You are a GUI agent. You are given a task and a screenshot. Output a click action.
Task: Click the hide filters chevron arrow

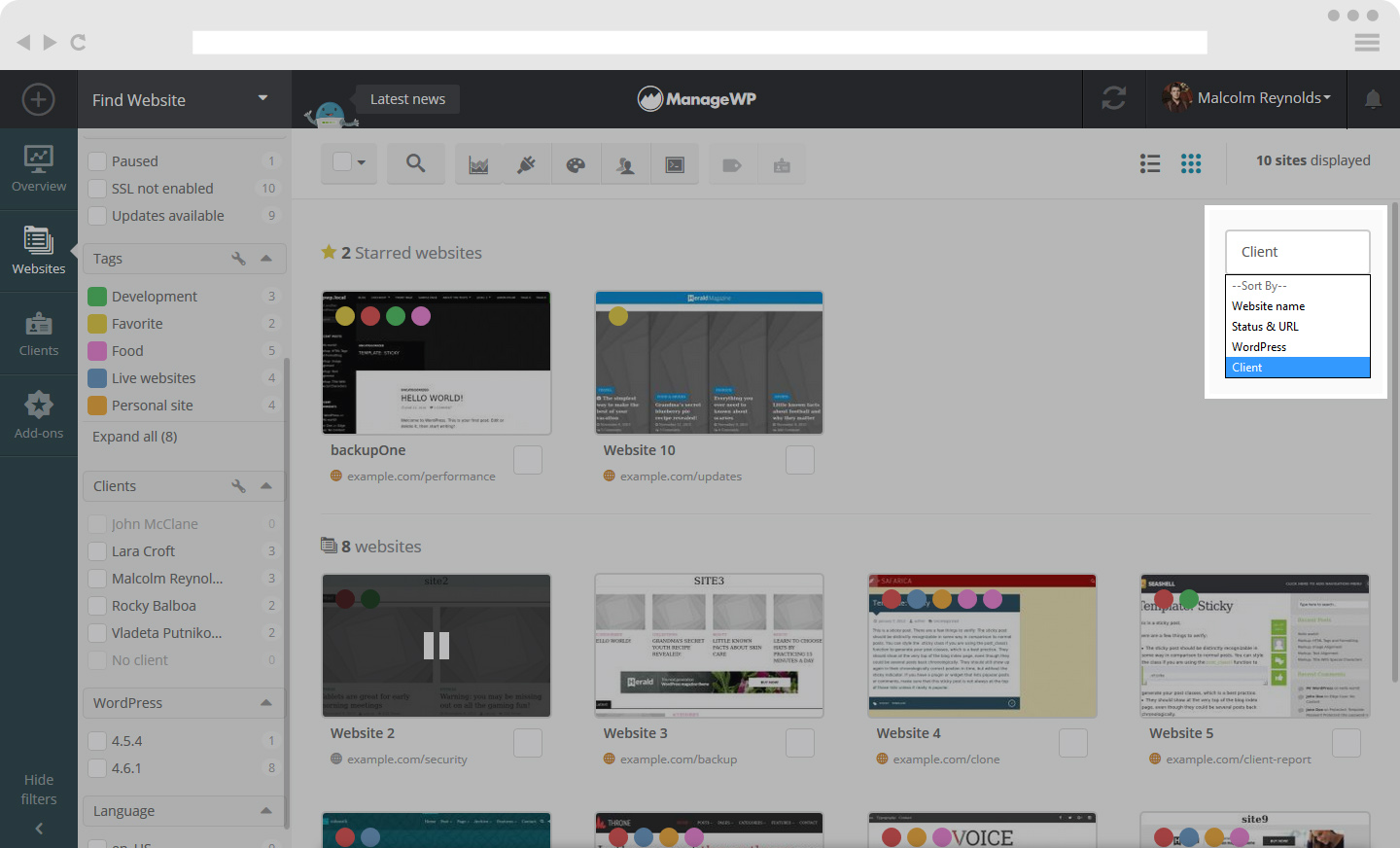pos(39,829)
